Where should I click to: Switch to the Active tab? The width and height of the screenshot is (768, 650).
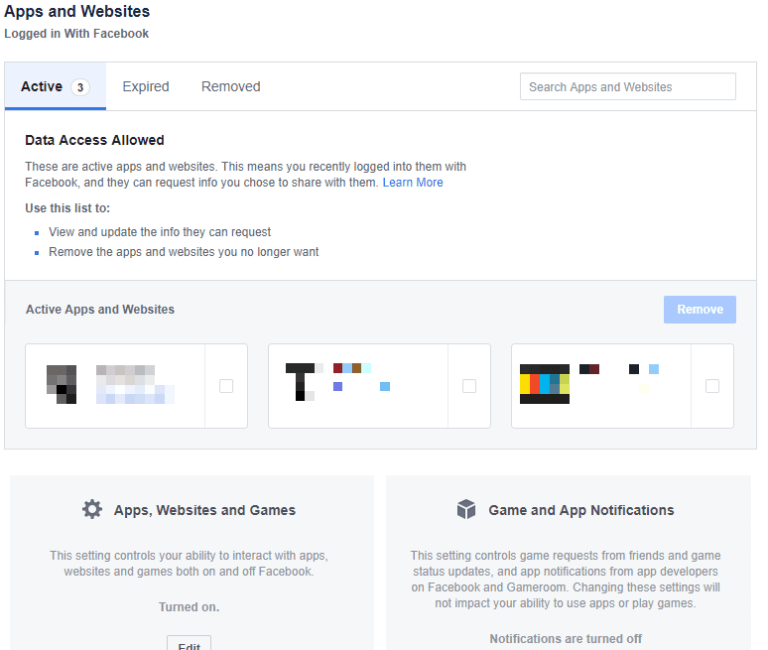[x=42, y=87]
